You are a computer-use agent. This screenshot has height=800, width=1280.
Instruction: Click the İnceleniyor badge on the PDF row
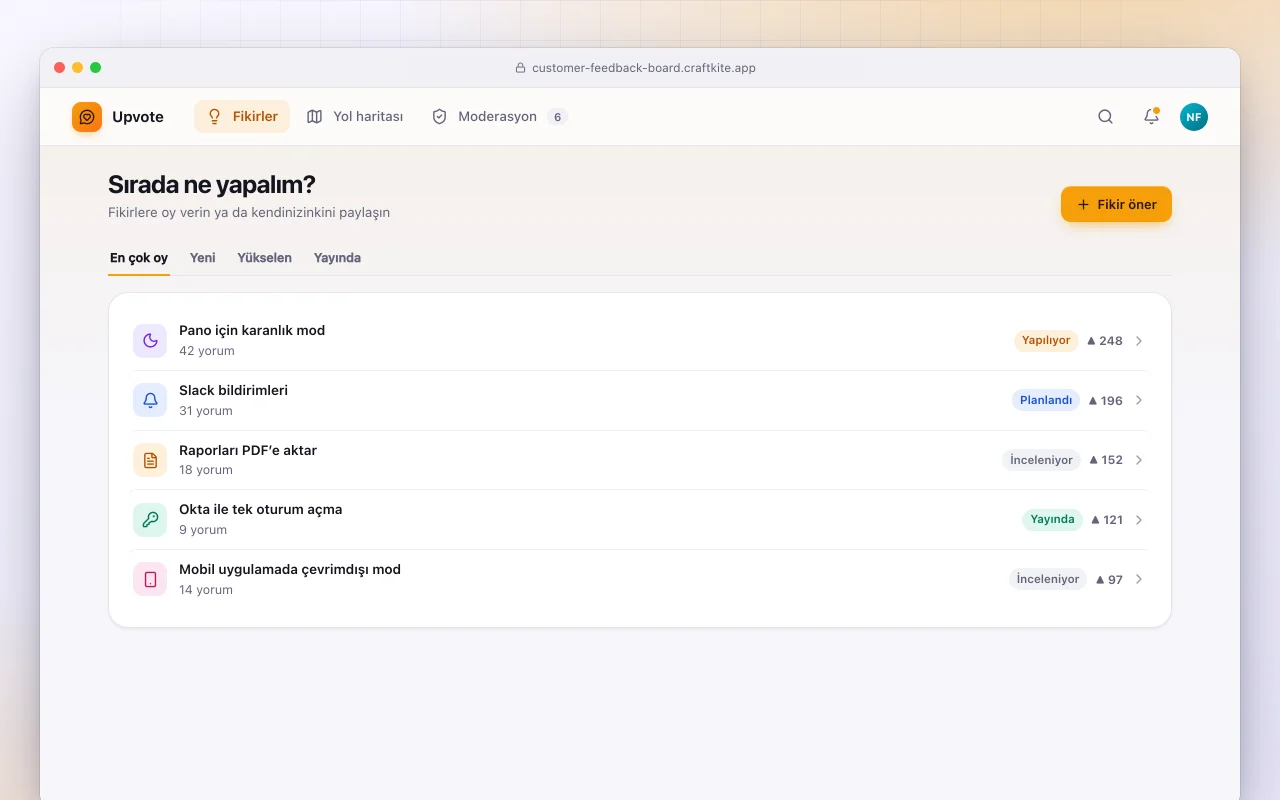[1041, 460]
